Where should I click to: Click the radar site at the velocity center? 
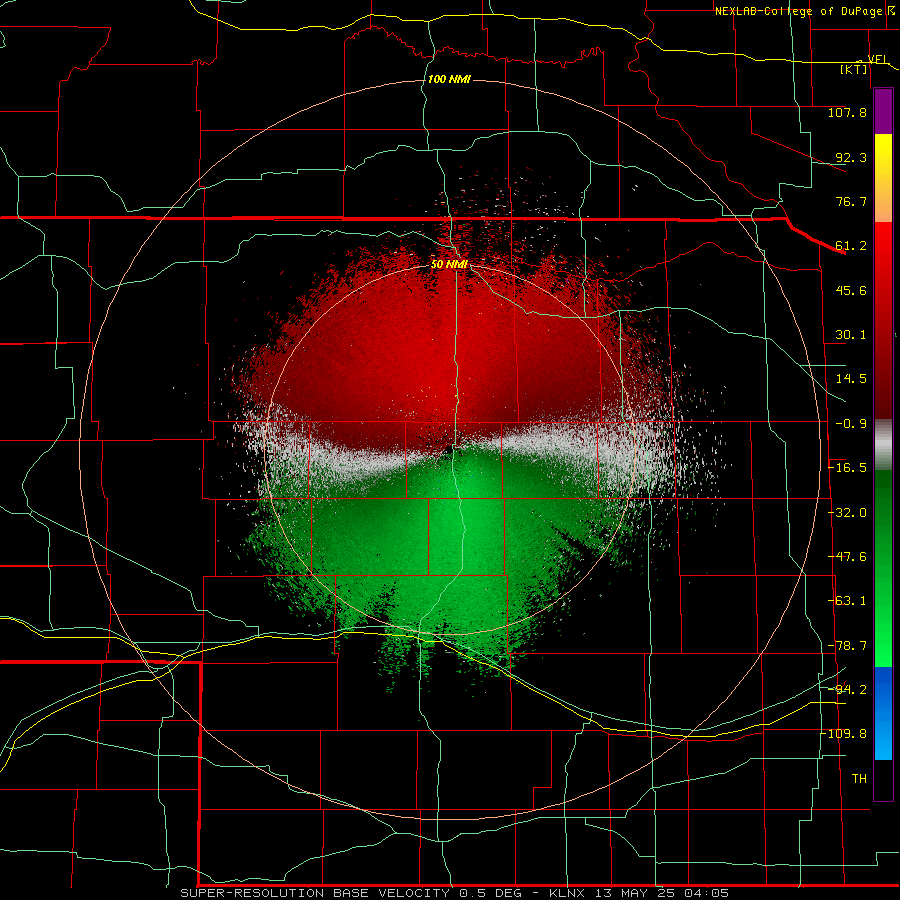pos(449,450)
